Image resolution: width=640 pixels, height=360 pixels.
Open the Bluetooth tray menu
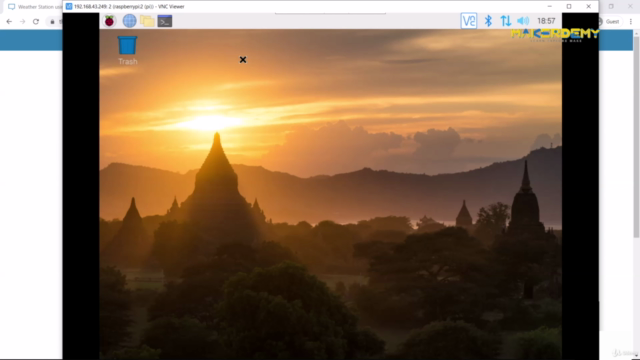[x=488, y=21]
